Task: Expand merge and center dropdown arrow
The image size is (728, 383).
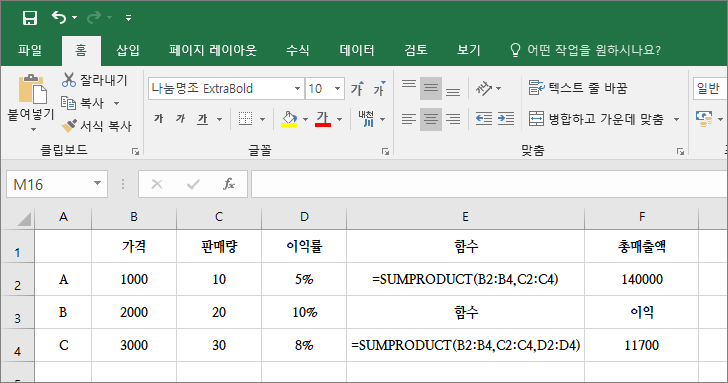Action: (676, 120)
